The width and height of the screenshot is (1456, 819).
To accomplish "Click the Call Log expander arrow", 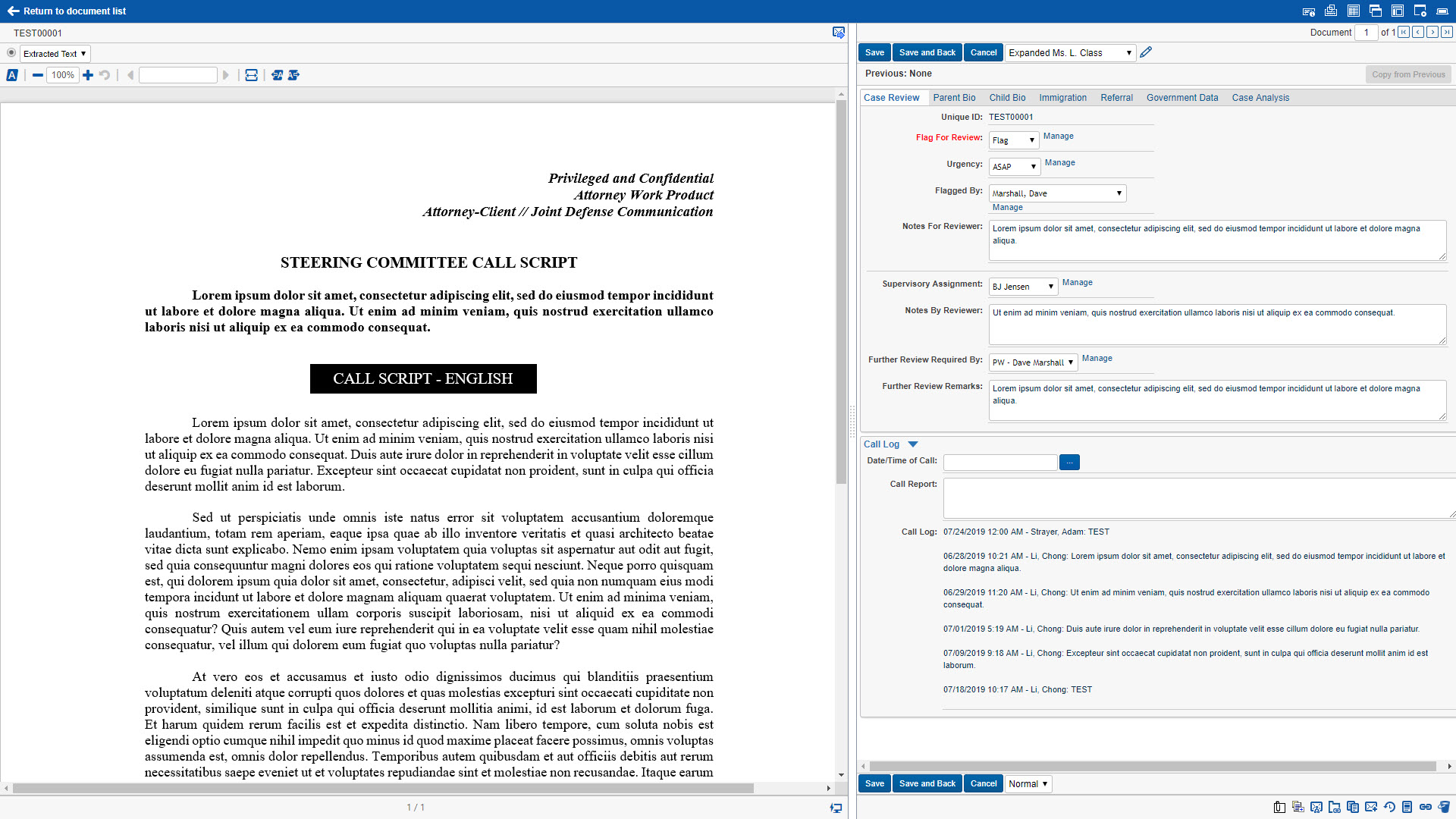I will [x=912, y=444].
